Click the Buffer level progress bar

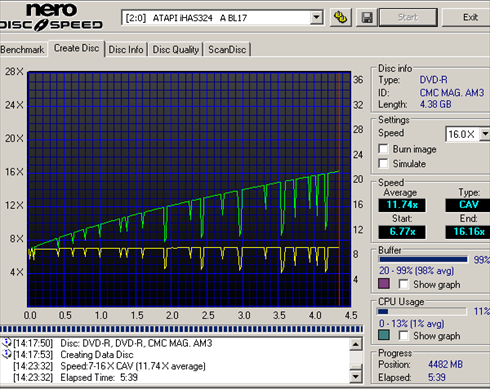(423, 259)
